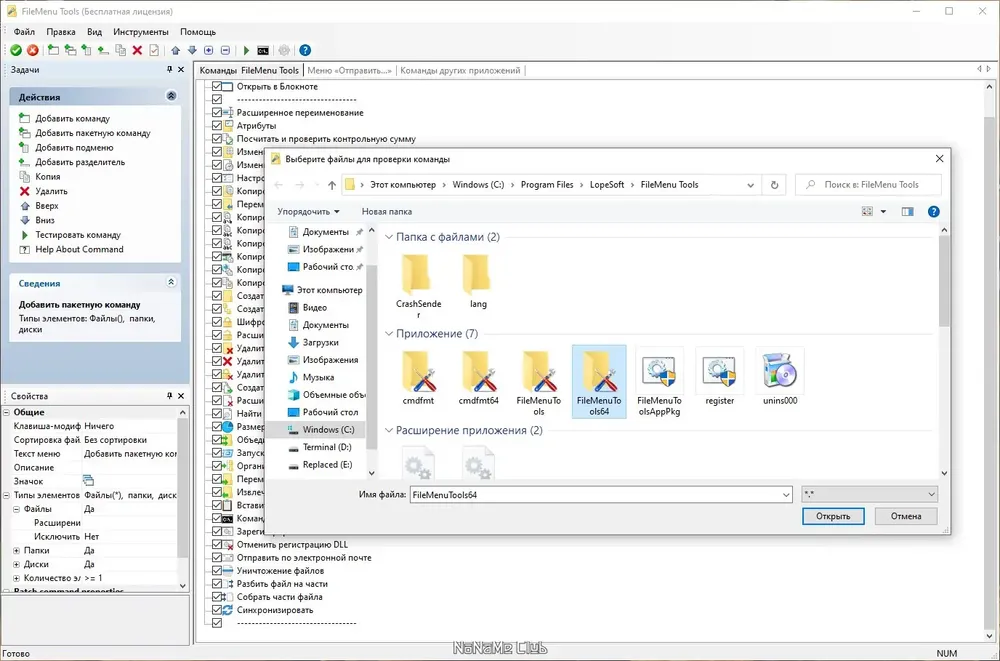Click the Expand all plus toolbar icon
1000x661 pixels.
click(209, 50)
